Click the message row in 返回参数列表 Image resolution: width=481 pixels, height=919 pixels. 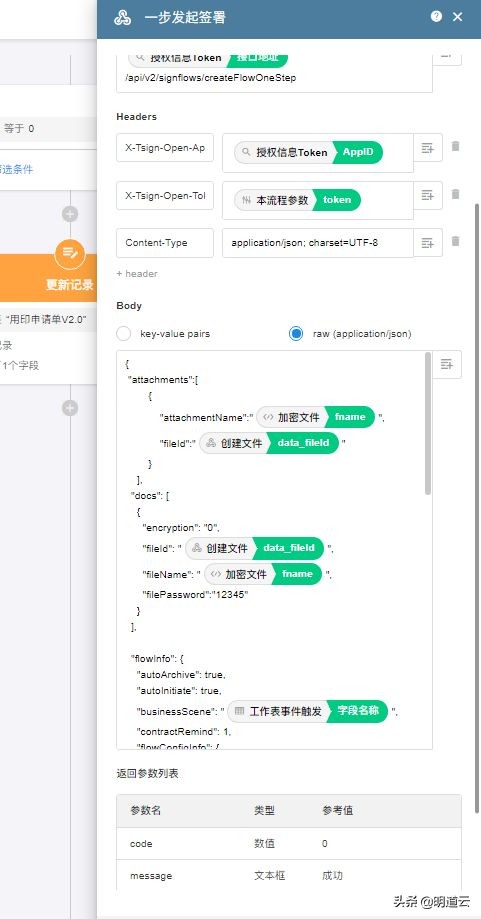(x=289, y=876)
